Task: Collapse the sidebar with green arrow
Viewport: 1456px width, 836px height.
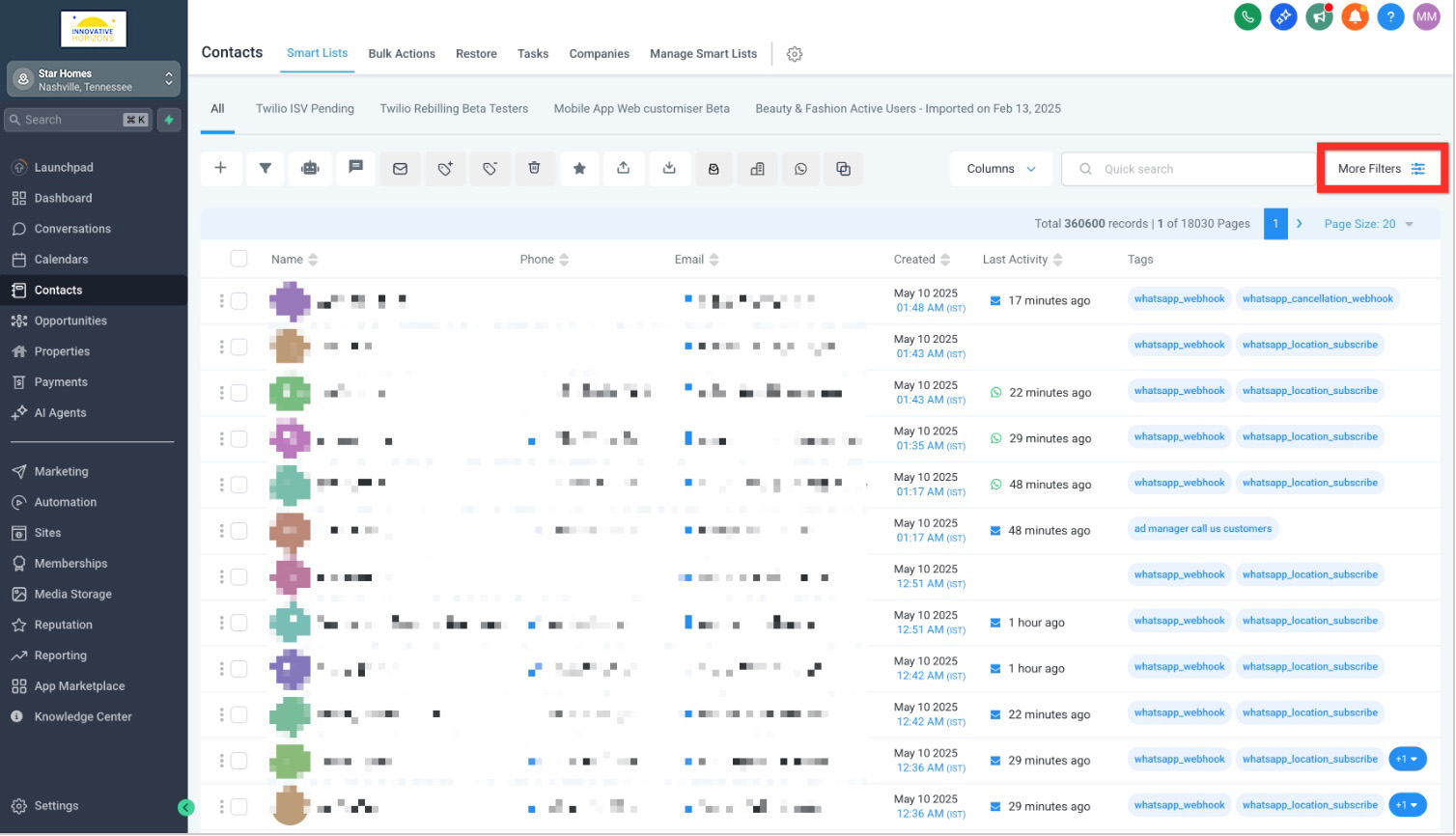Action: point(186,807)
